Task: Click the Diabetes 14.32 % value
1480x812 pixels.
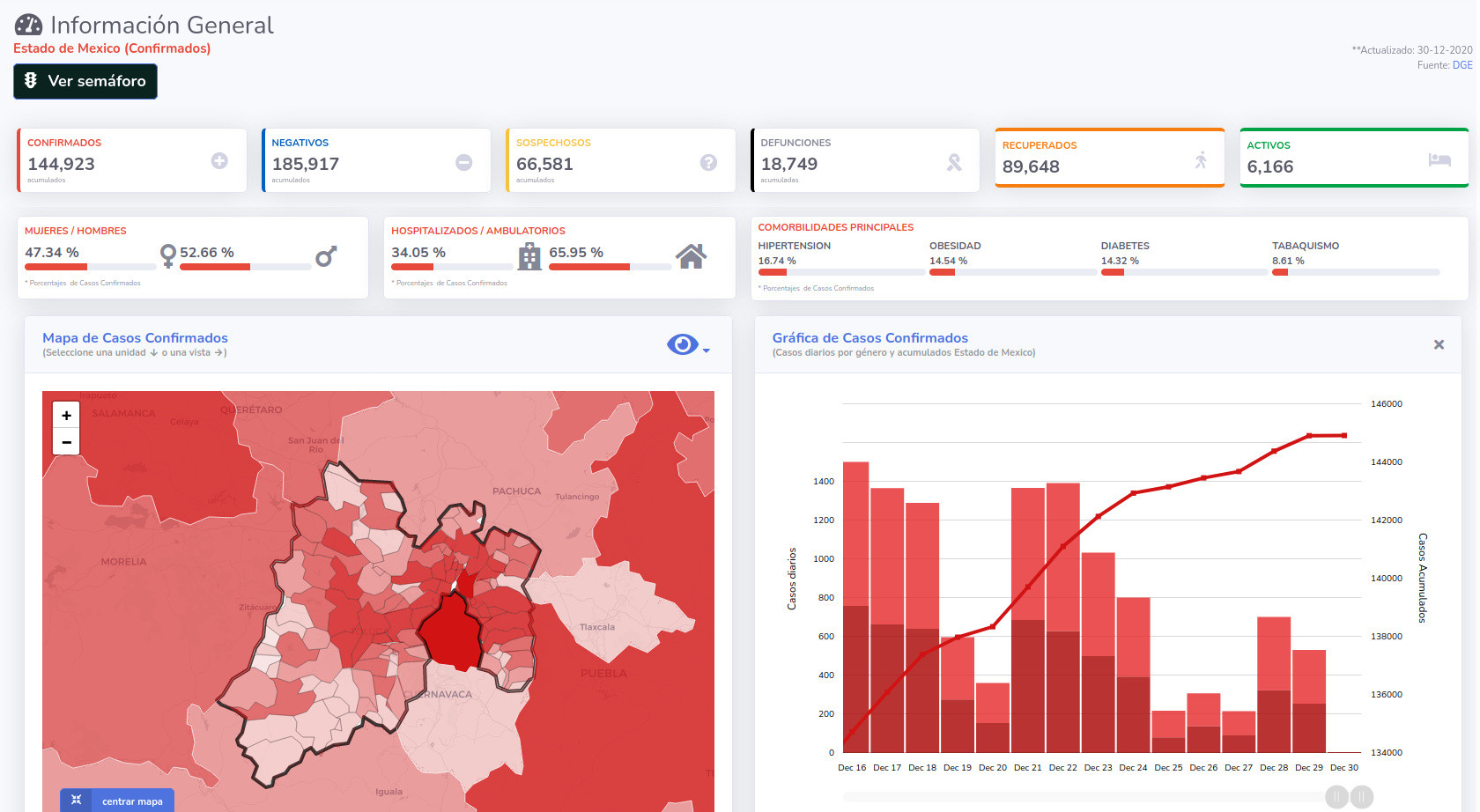Action: pos(1120,261)
